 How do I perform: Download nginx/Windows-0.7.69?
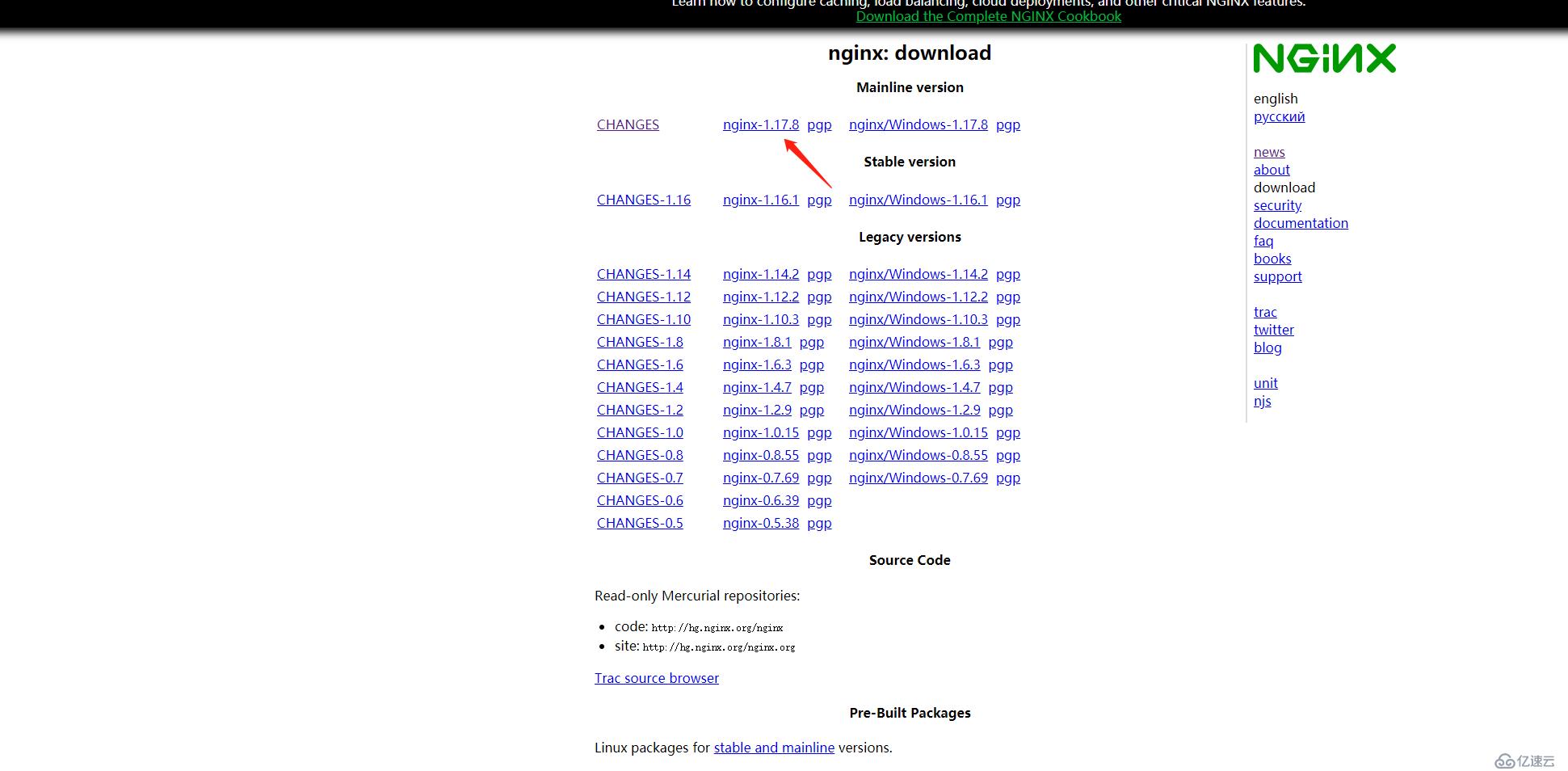(919, 478)
